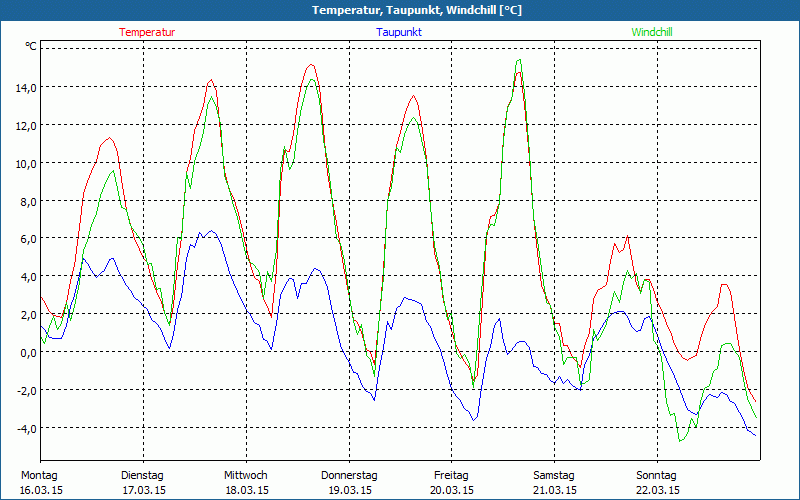Click the -2,0 y-axis value
The image size is (800, 500).
point(27,391)
